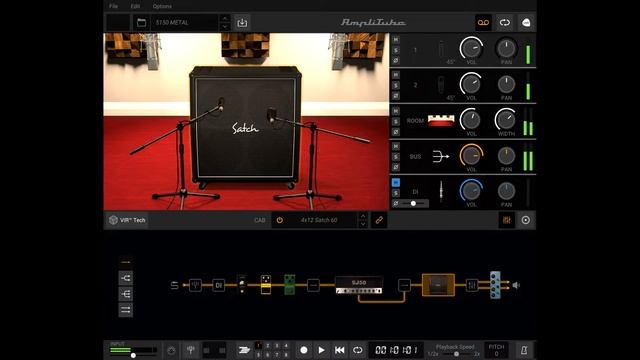
Task: Toggle the transport loop button
Action: (x=358, y=350)
